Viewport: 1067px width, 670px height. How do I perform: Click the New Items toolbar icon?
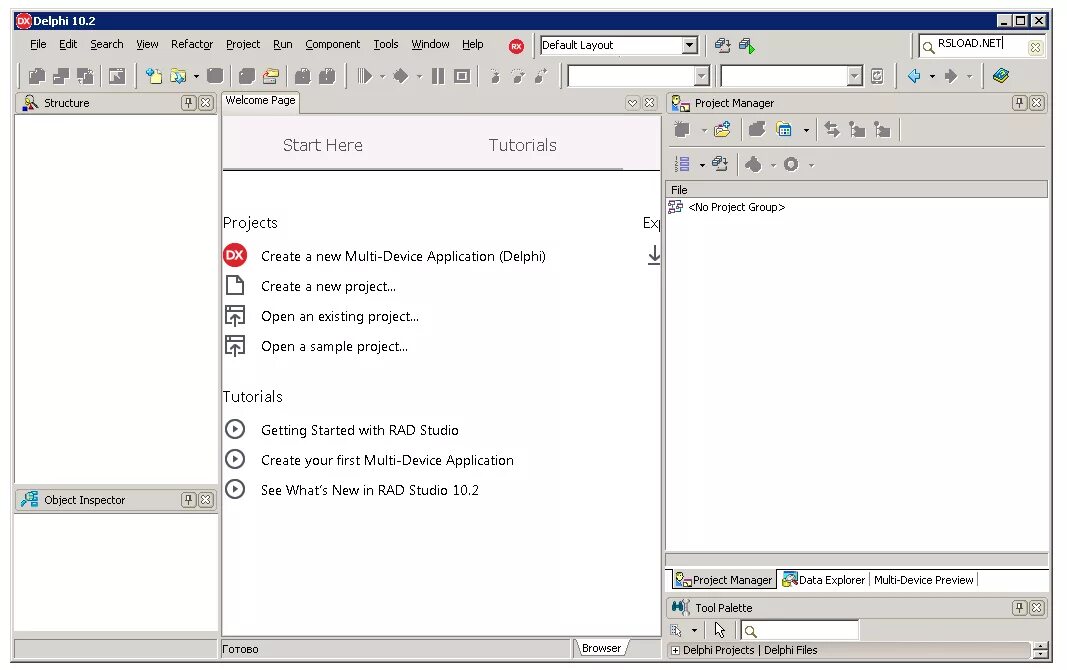(x=154, y=76)
